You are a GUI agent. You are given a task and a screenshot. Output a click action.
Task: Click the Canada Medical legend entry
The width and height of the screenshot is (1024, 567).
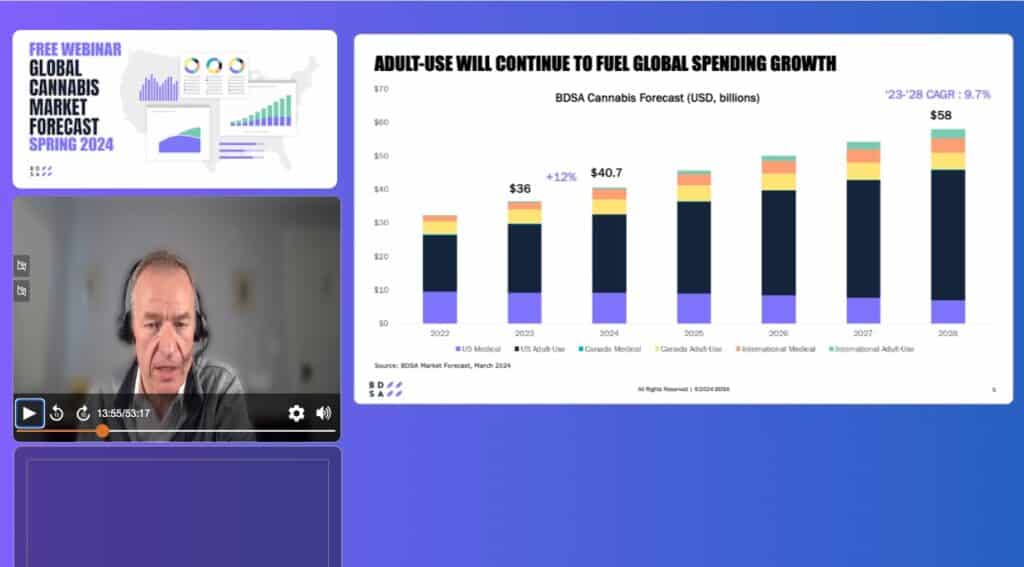610,349
